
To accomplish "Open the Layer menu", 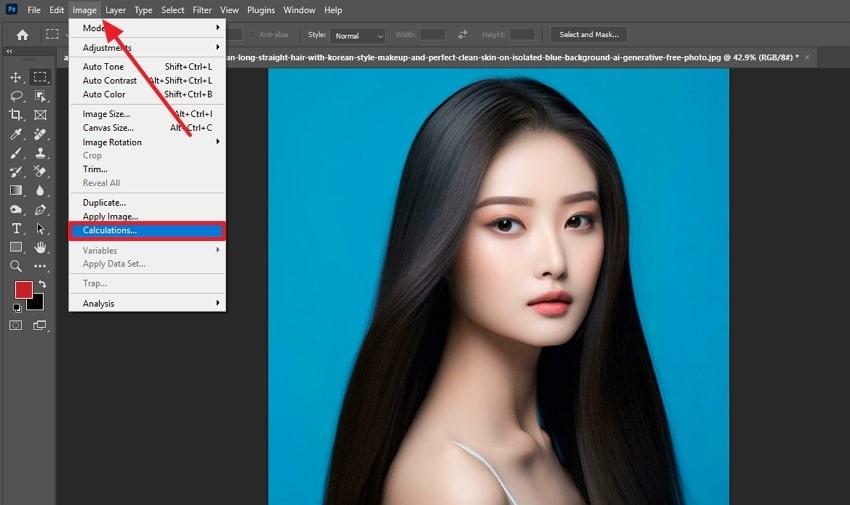I will pos(115,10).
